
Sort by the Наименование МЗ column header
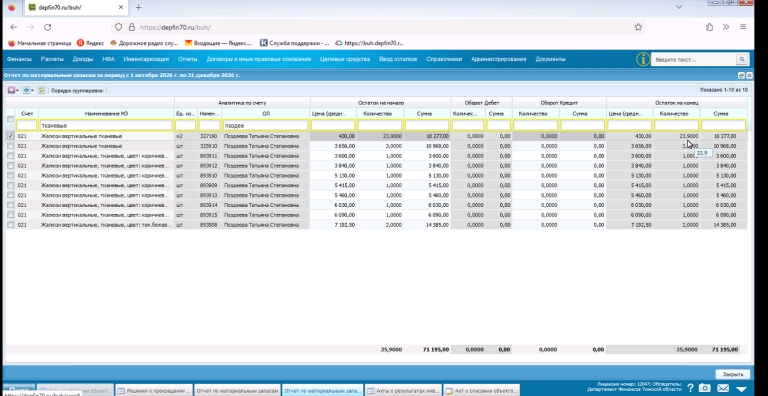pos(106,114)
